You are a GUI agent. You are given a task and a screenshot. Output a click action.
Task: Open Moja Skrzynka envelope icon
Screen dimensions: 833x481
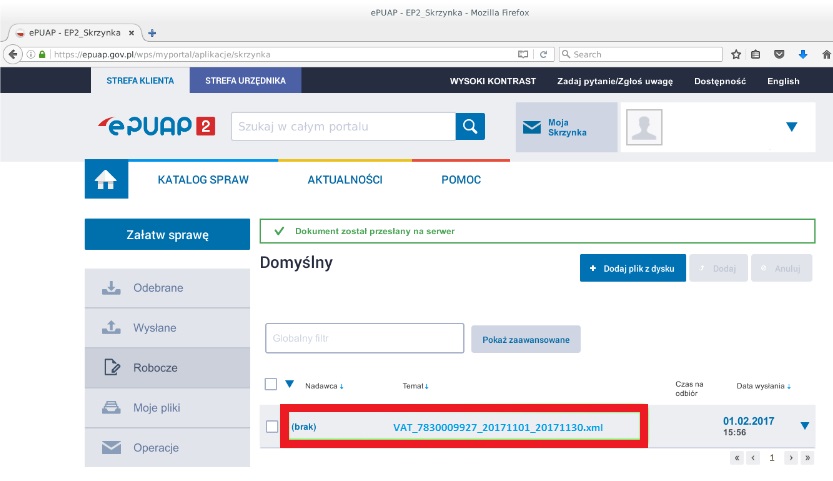tap(531, 127)
